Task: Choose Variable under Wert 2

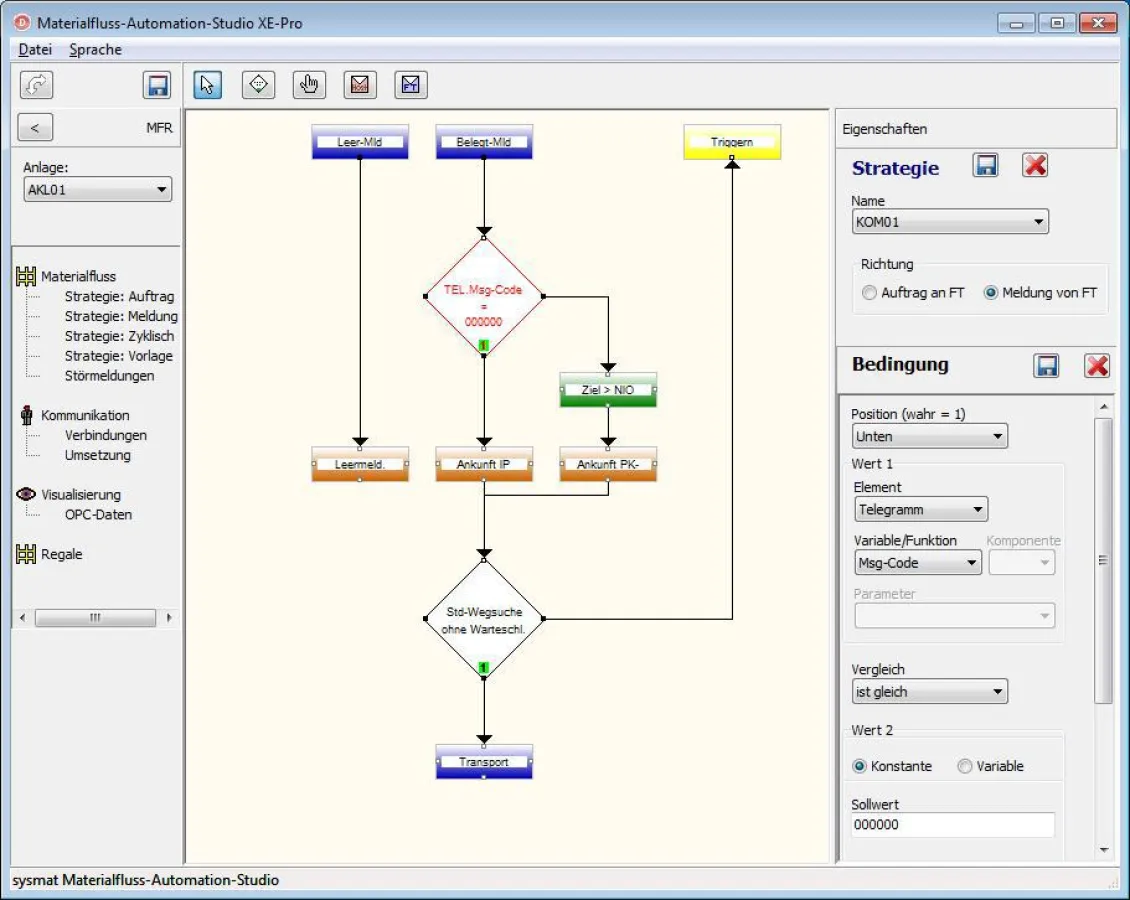Action: click(x=964, y=766)
